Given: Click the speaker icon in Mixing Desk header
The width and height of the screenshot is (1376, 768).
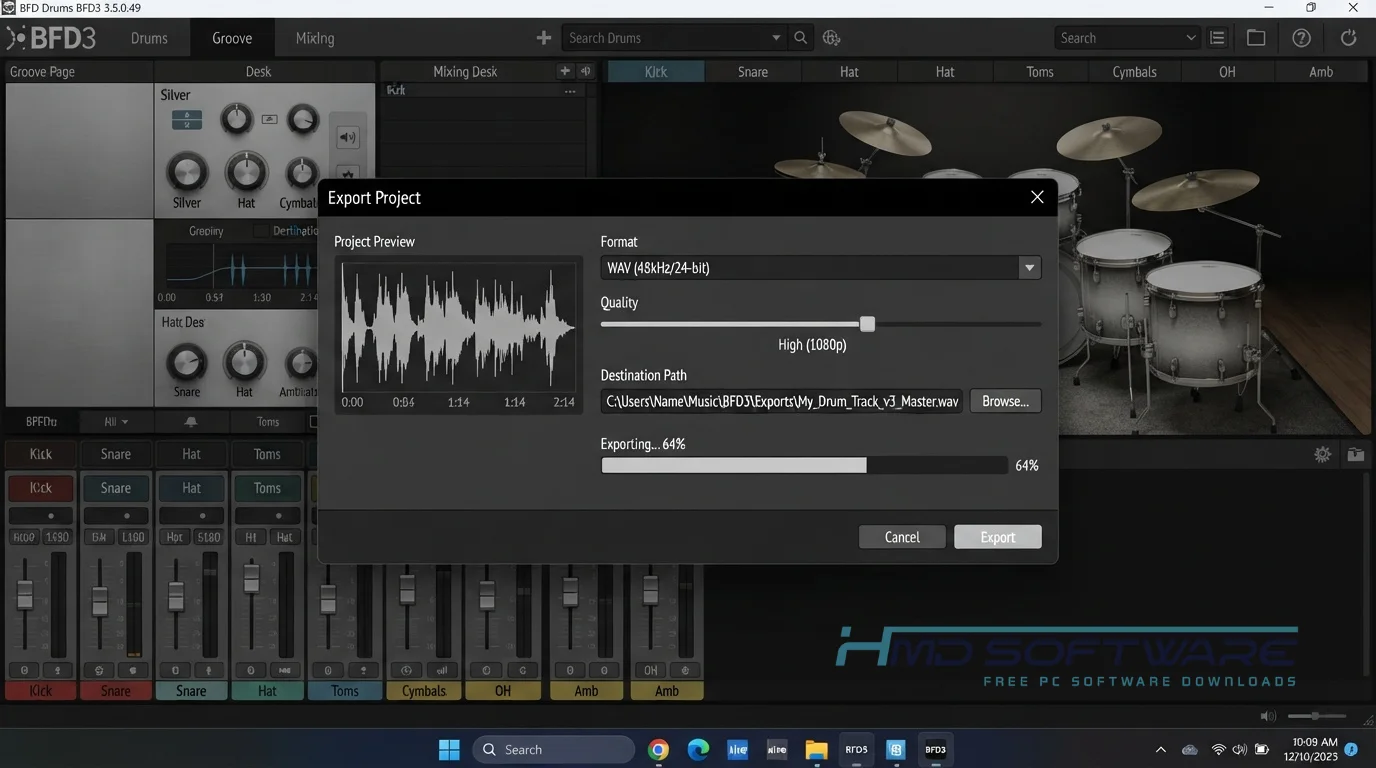Looking at the screenshot, I should pos(586,71).
